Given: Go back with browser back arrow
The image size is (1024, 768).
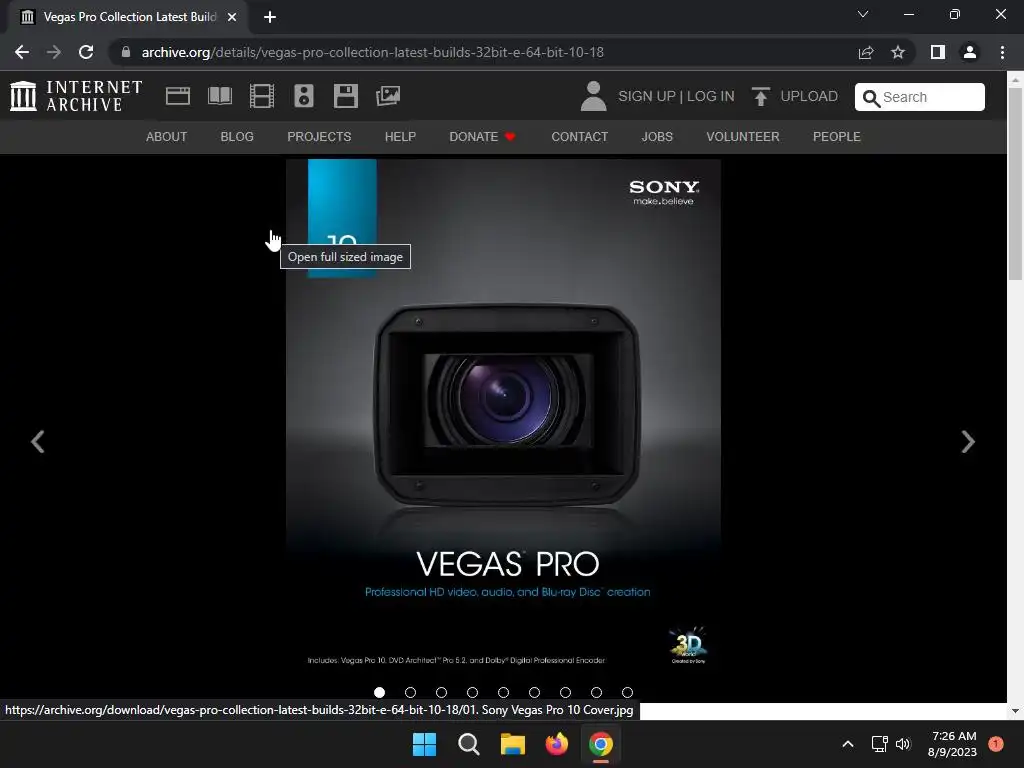Looking at the screenshot, I should click(22, 52).
